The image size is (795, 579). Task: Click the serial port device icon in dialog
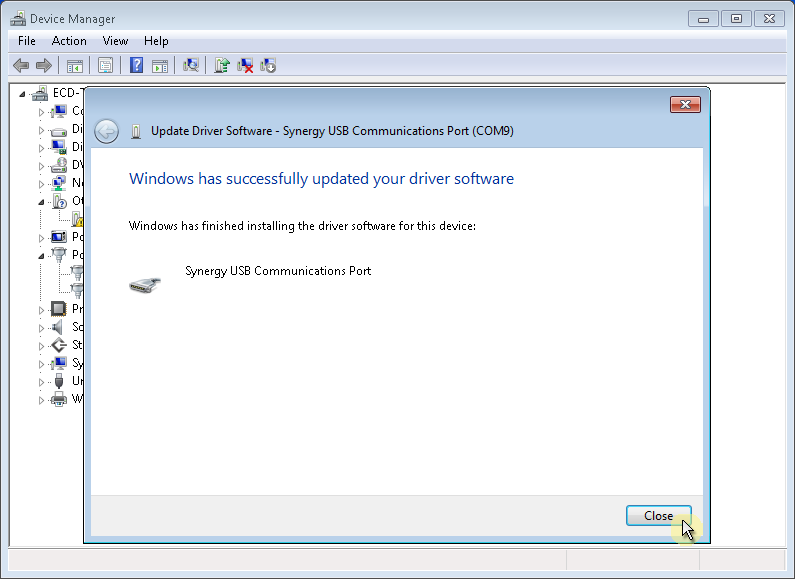coord(145,285)
